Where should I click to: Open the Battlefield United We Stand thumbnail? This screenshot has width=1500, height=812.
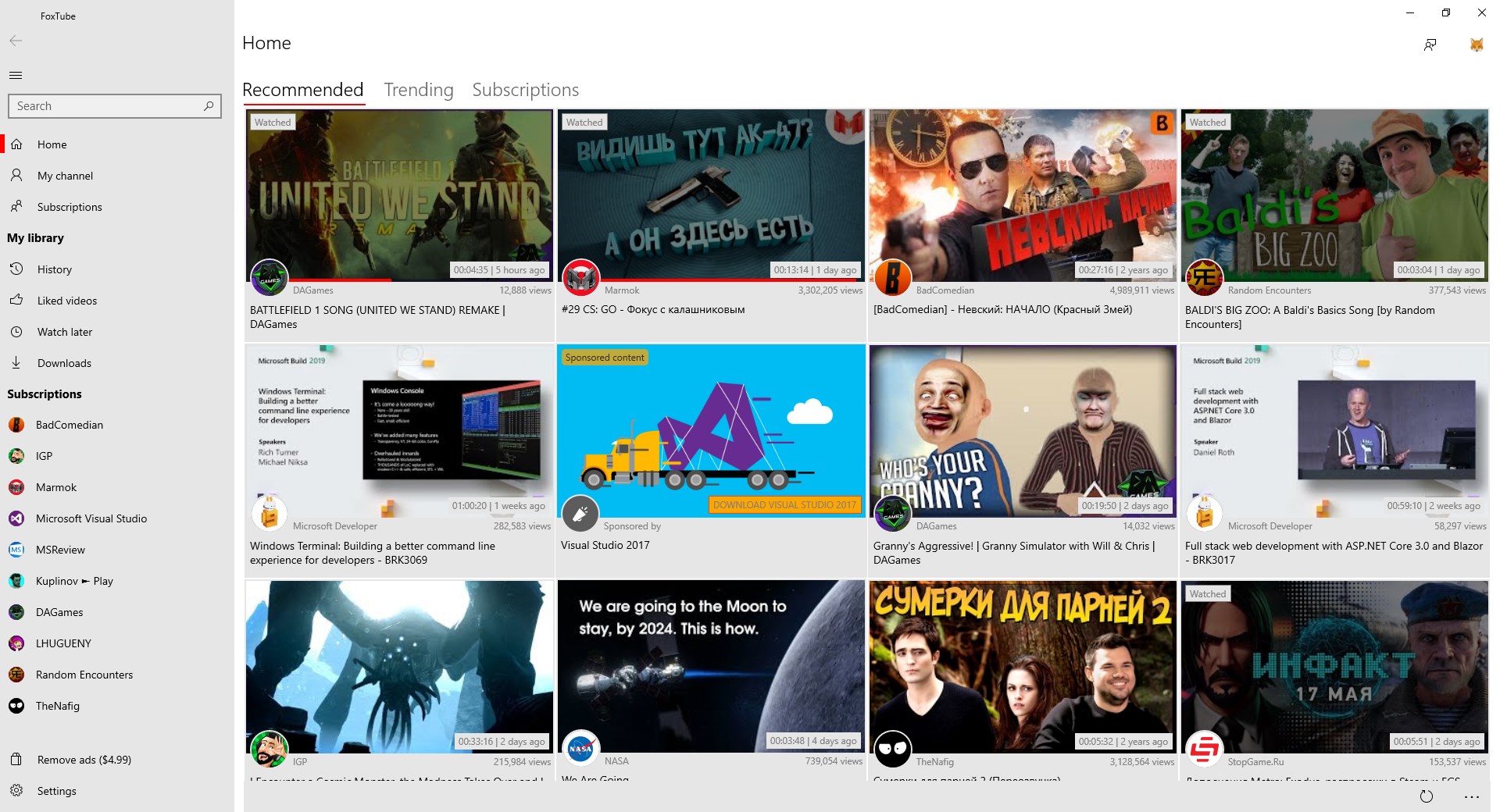click(399, 195)
